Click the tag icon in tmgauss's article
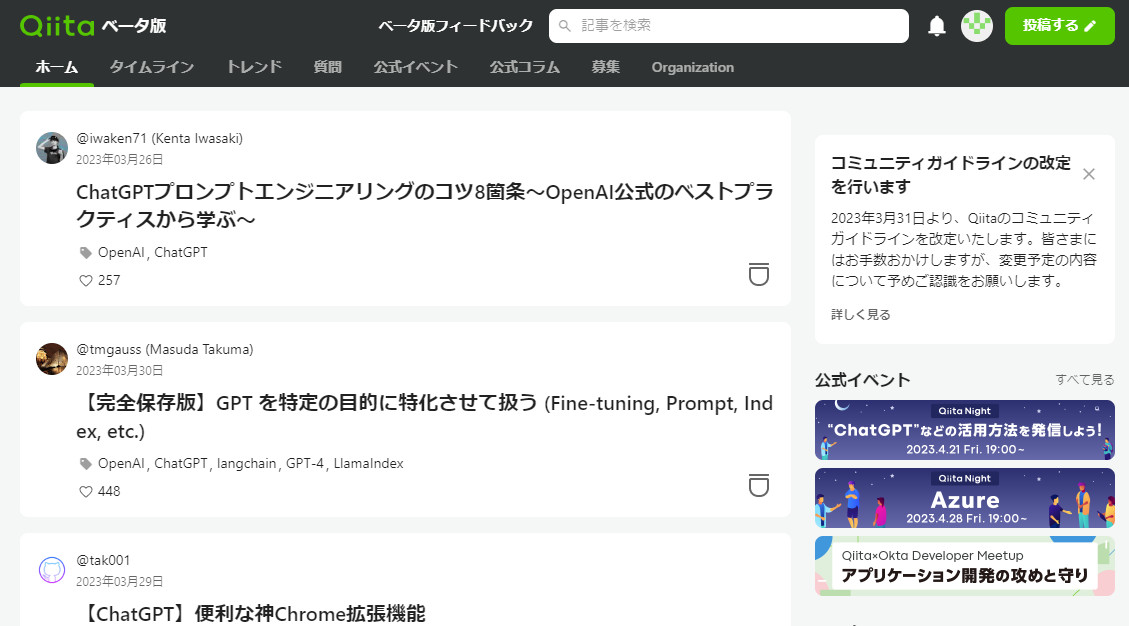Viewport: 1129px width, 626px height. click(x=86, y=464)
